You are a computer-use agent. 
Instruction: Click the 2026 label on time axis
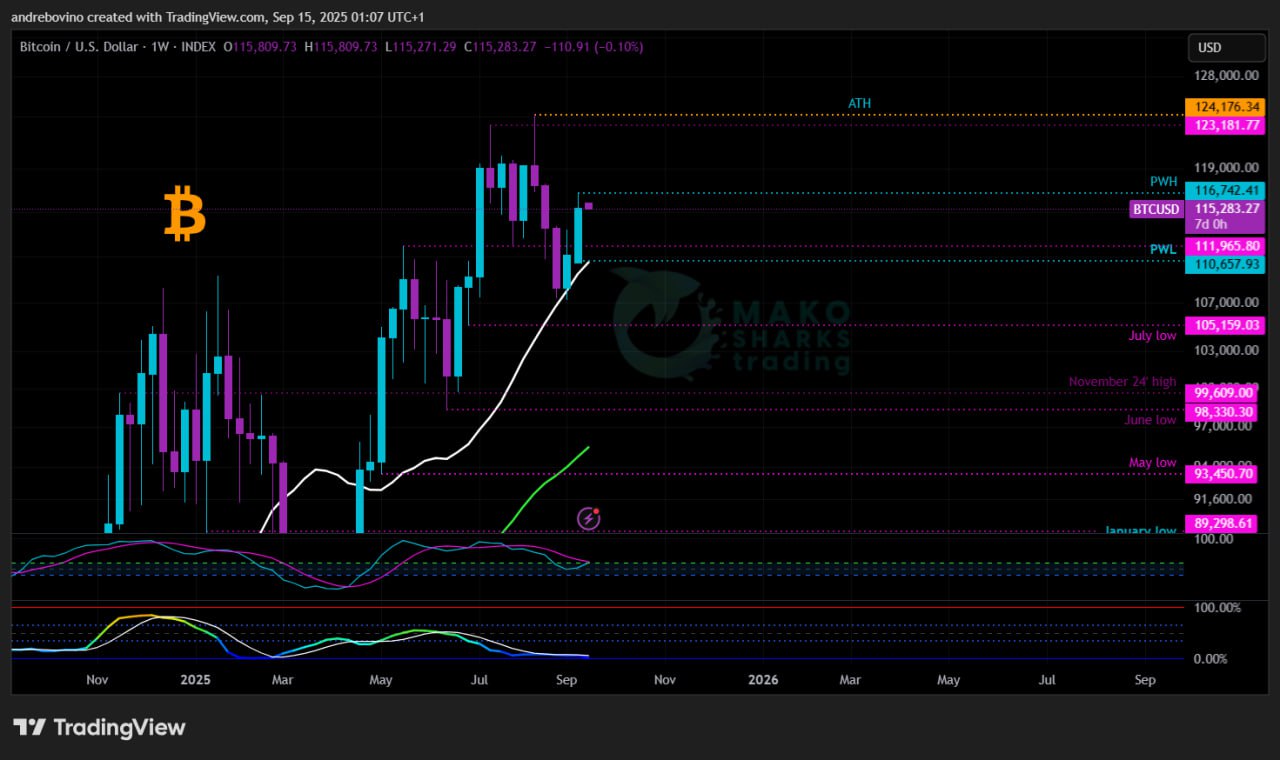(763, 680)
